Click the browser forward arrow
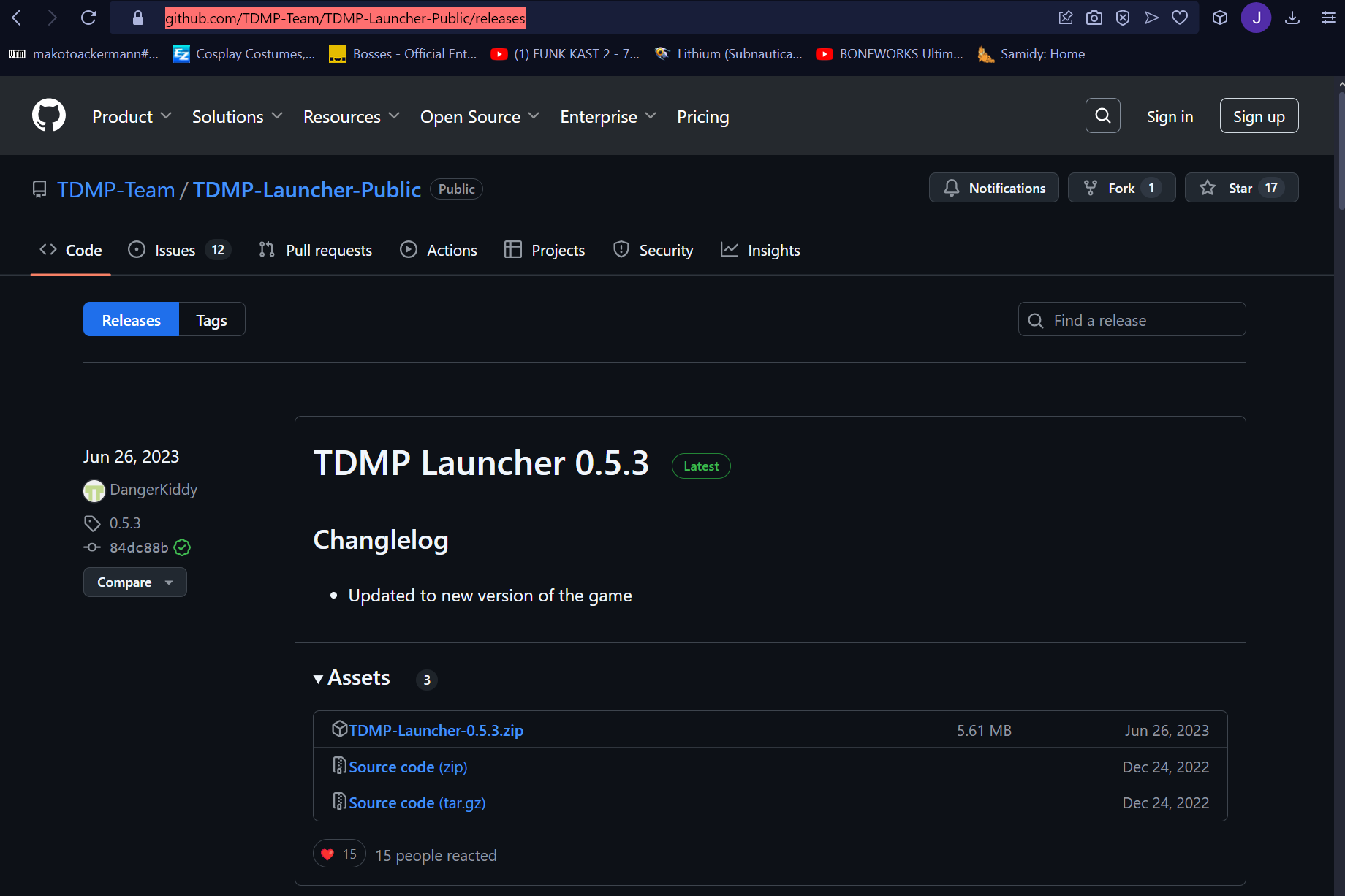Viewport: 1345px width, 896px height. click(x=52, y=18)
